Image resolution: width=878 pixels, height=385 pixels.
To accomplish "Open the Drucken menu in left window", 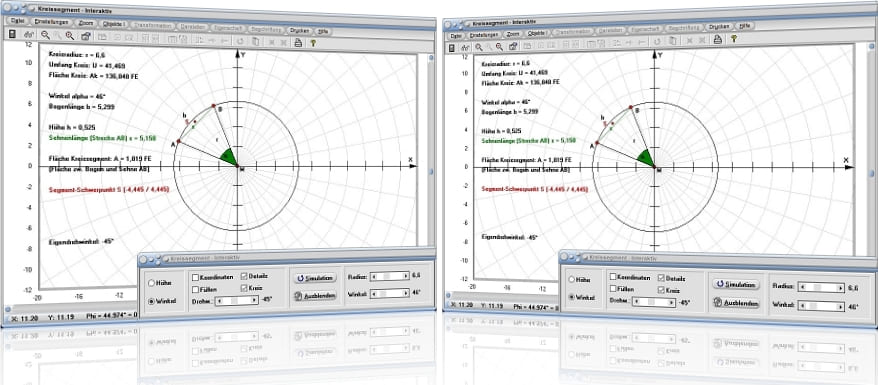I will click(x=299, y=30).
